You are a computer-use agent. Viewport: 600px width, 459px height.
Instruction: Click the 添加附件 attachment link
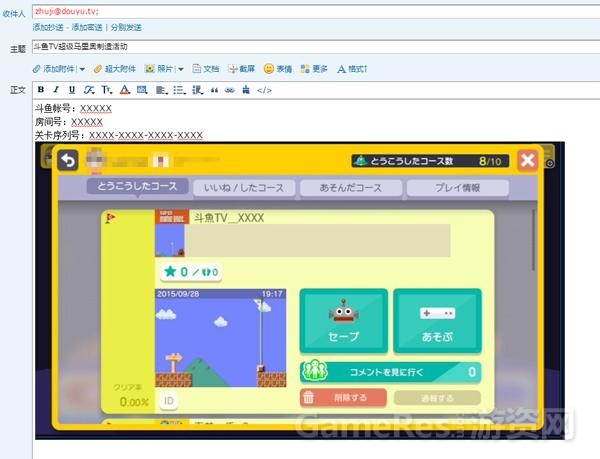pos(54,69)
